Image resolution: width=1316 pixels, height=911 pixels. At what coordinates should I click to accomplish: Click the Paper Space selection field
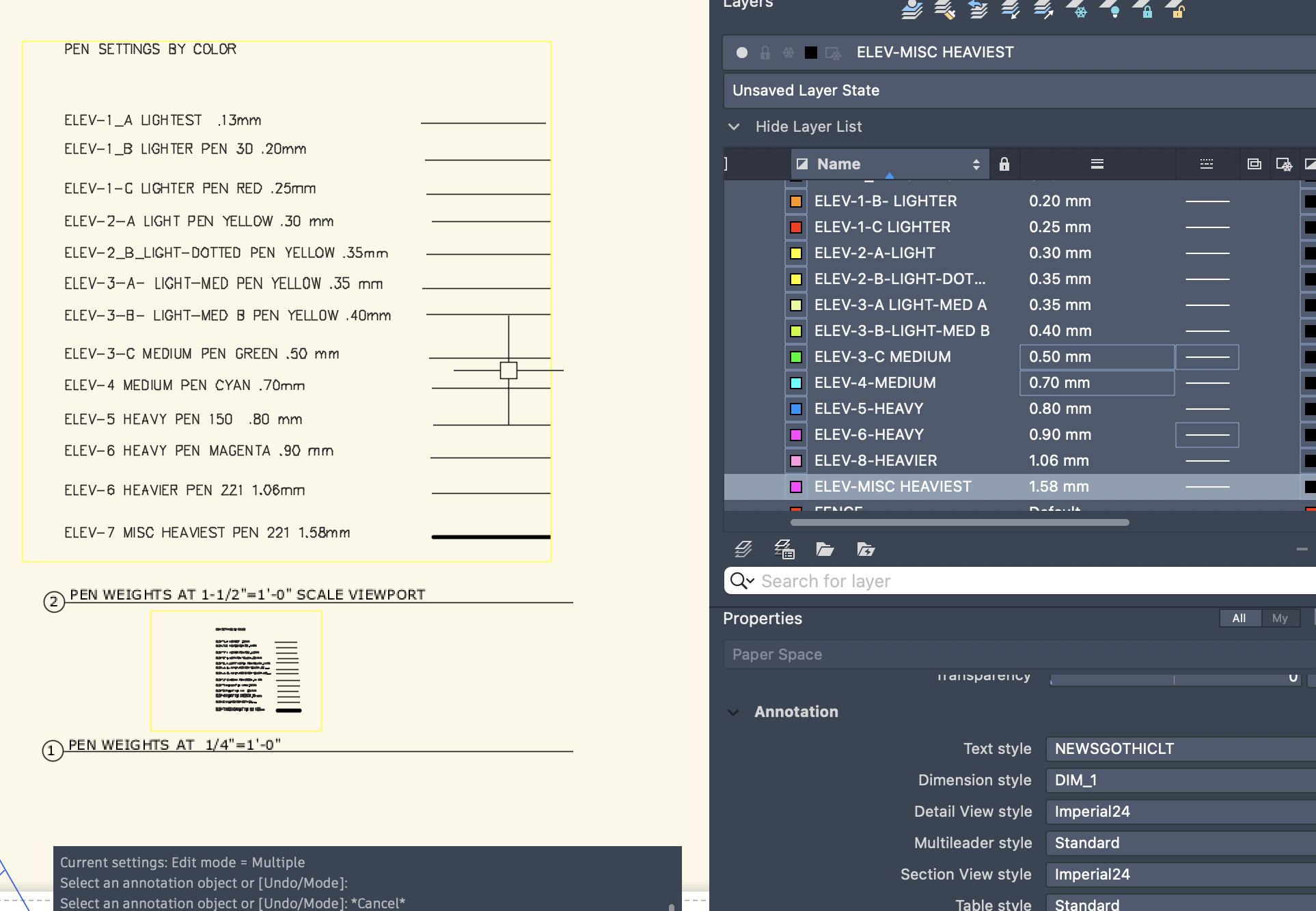pyautogui.click(x=1019, y=654)
